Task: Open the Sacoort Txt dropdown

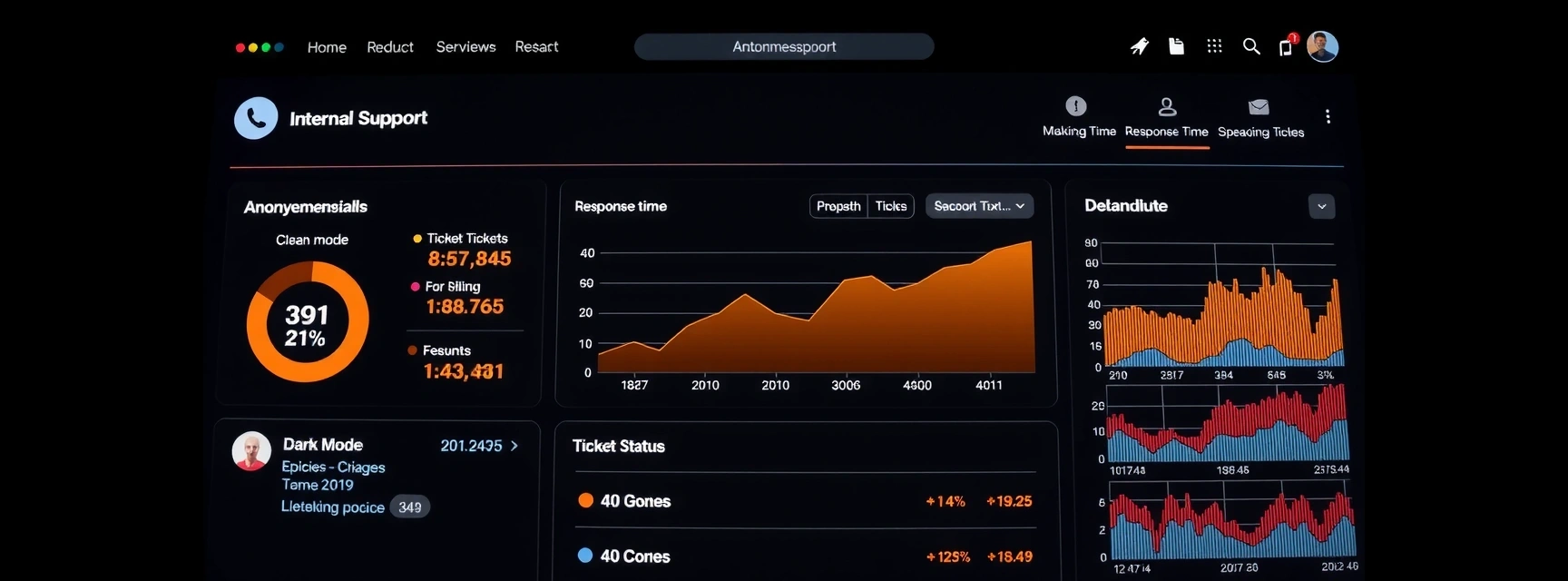Action: pos(978,206)
